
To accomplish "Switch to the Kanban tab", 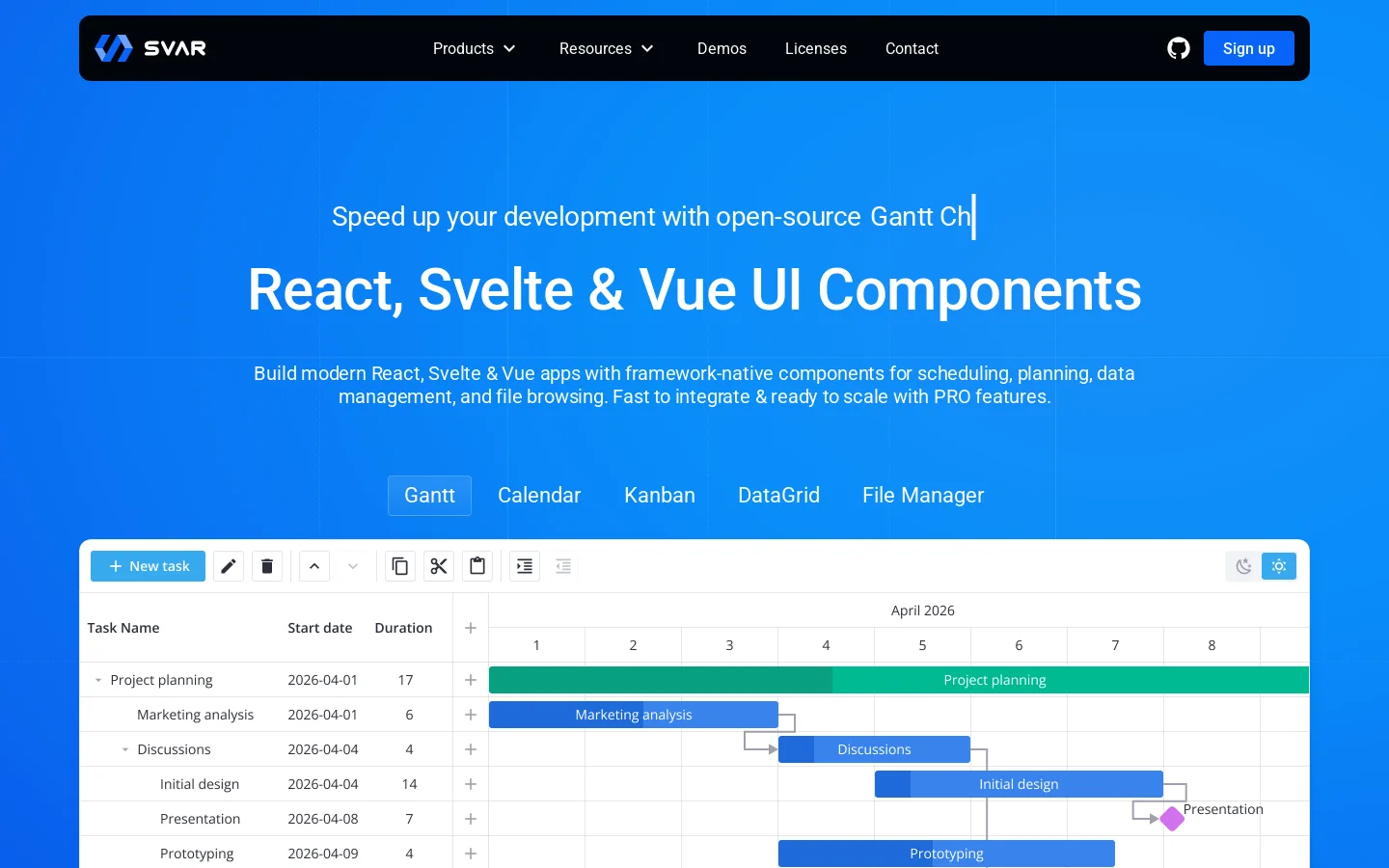I will tap(660, 496).
